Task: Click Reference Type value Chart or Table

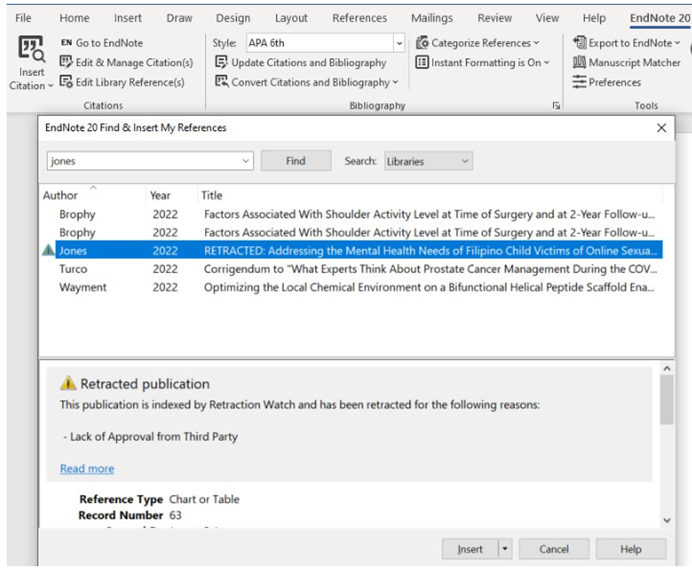Action: pyautogui.click(x=204, y=499)
